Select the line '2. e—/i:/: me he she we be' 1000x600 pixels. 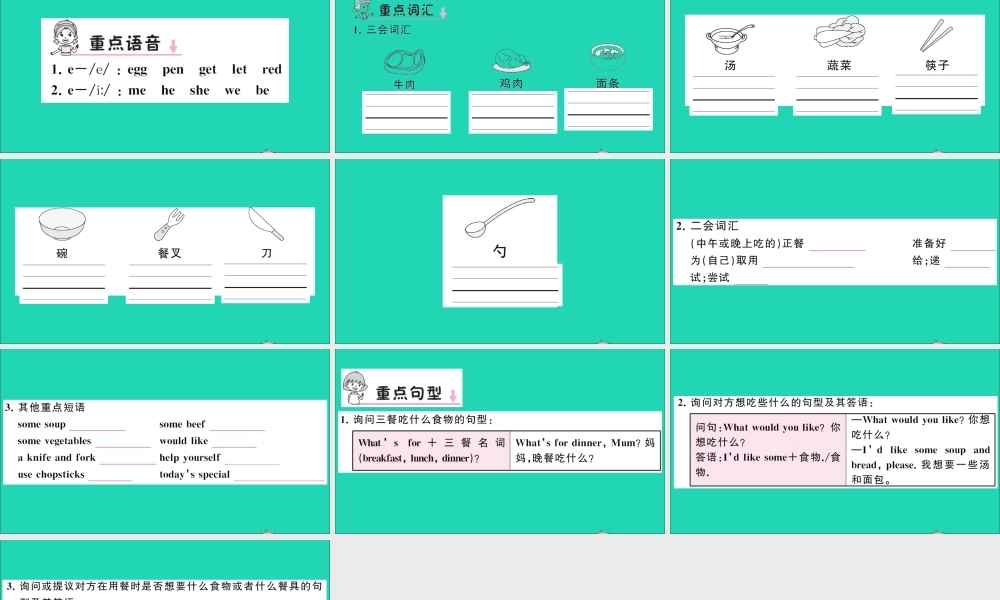[x=160, y=90]
